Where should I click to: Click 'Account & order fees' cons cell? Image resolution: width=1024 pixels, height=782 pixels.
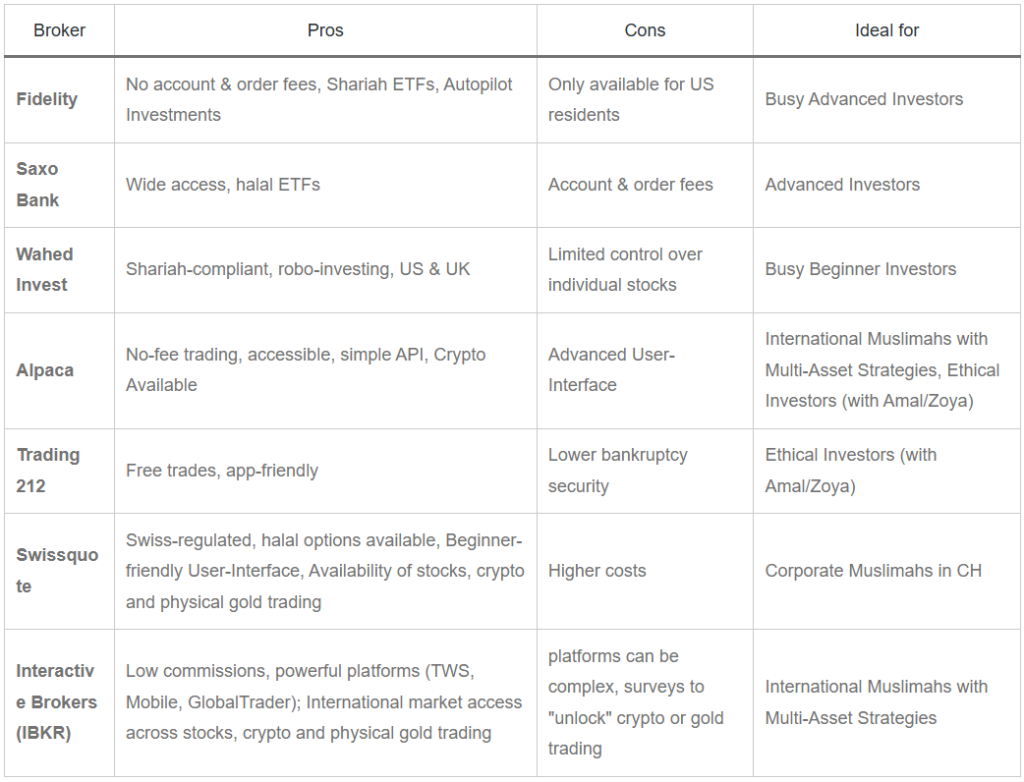[645, 185]
